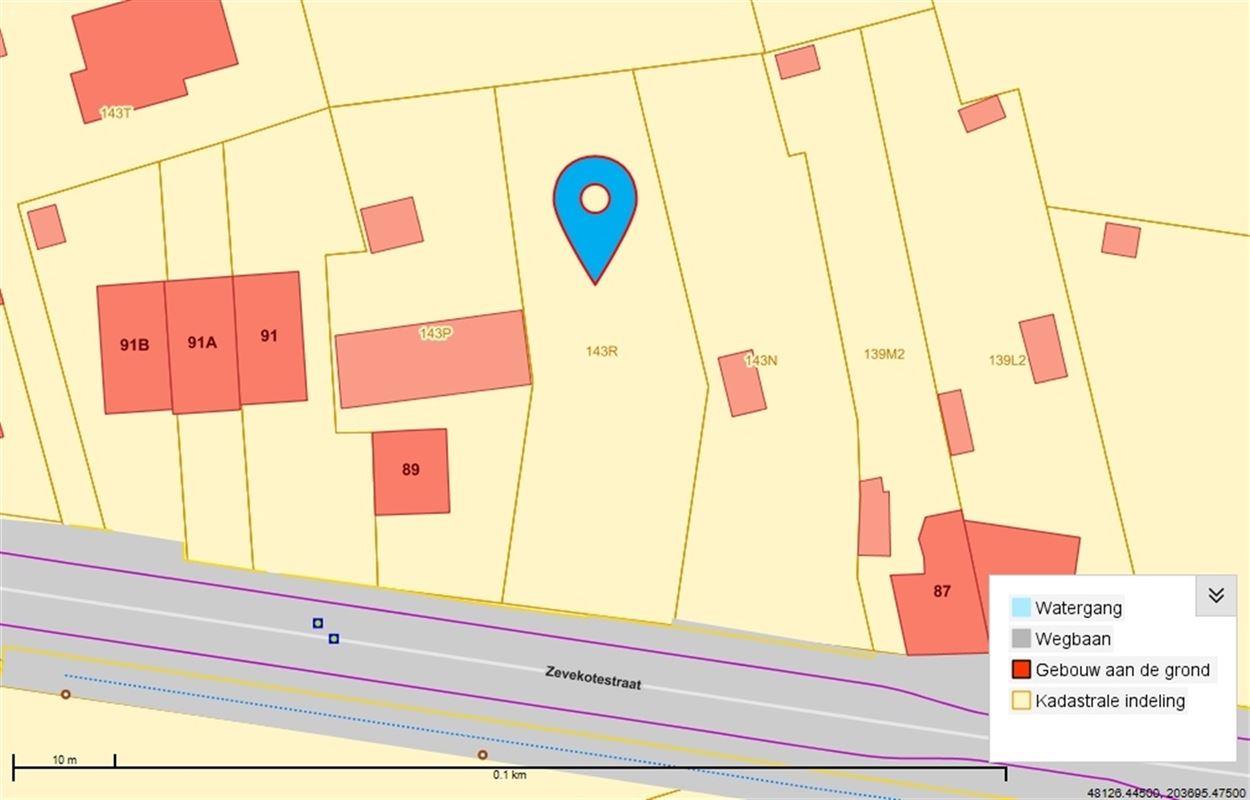Click parcel label 139M2
1250x800 pixels.
point(884,354)
